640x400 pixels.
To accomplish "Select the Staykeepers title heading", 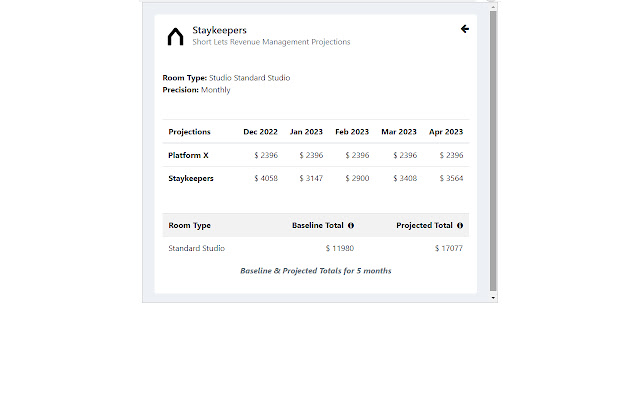I will point(220,30).
